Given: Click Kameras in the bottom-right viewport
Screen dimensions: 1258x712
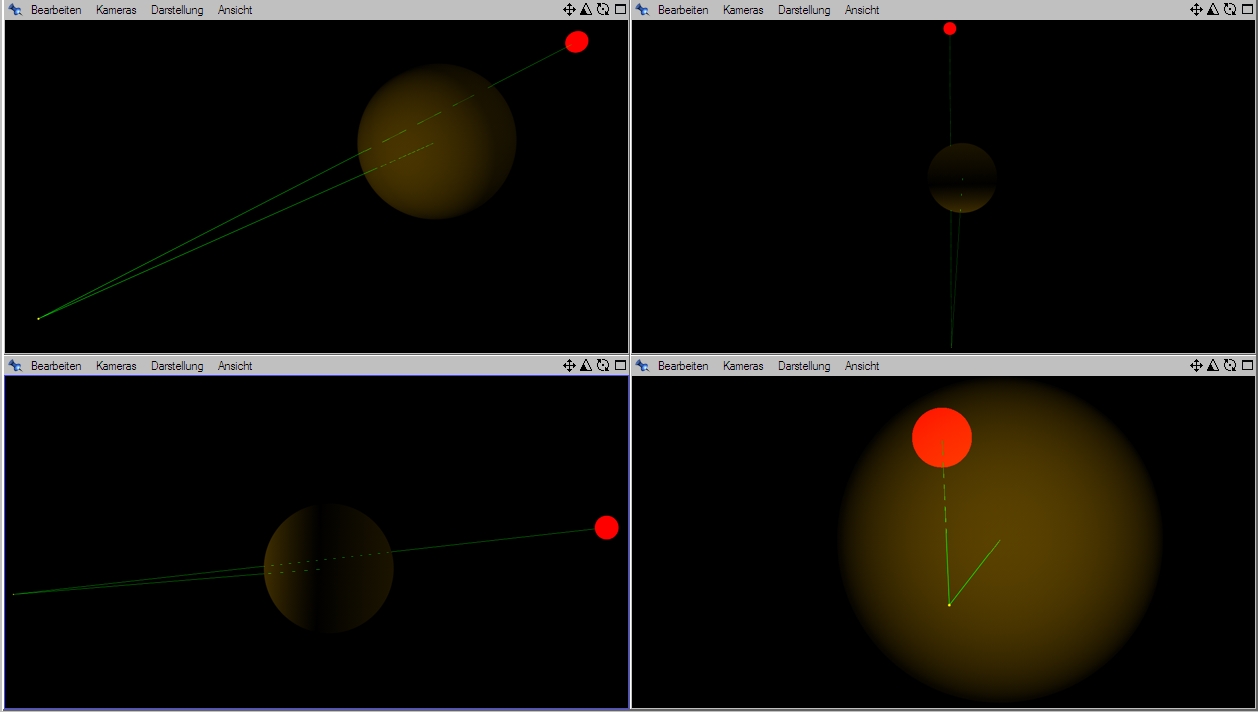Looking at the screenshot, I should click(x=743, y=366).
